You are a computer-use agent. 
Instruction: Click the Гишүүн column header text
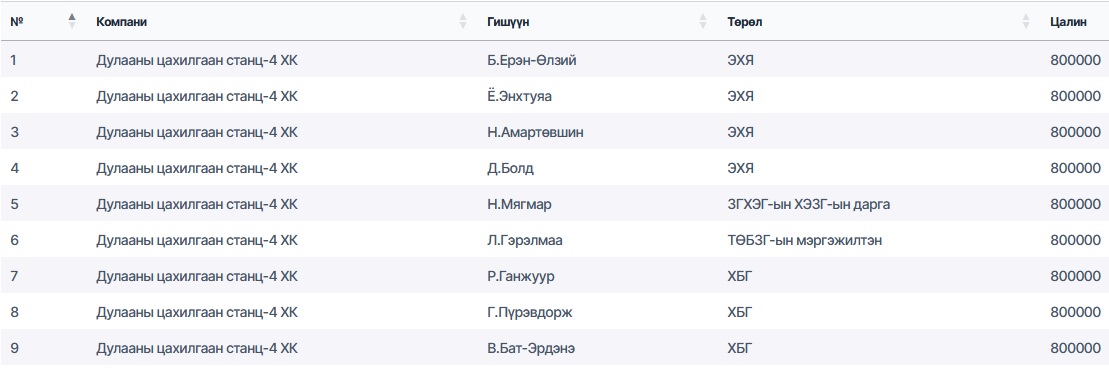(509, 22)
